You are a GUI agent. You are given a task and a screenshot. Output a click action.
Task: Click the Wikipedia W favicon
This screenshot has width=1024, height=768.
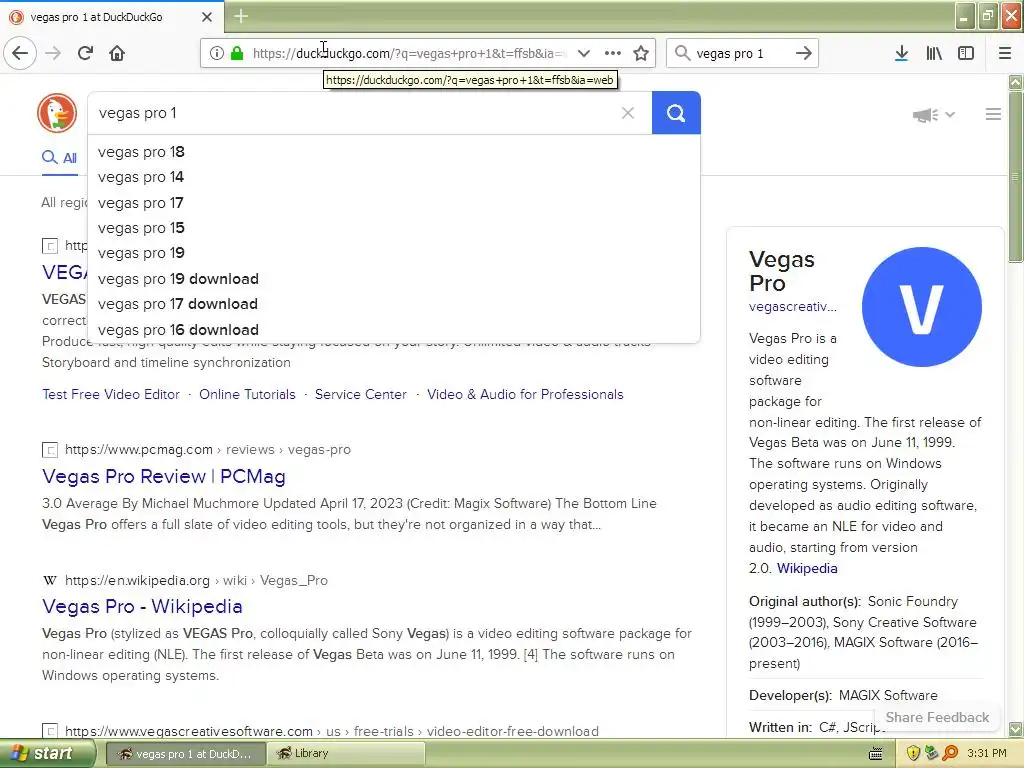click(x=50, y=580)
